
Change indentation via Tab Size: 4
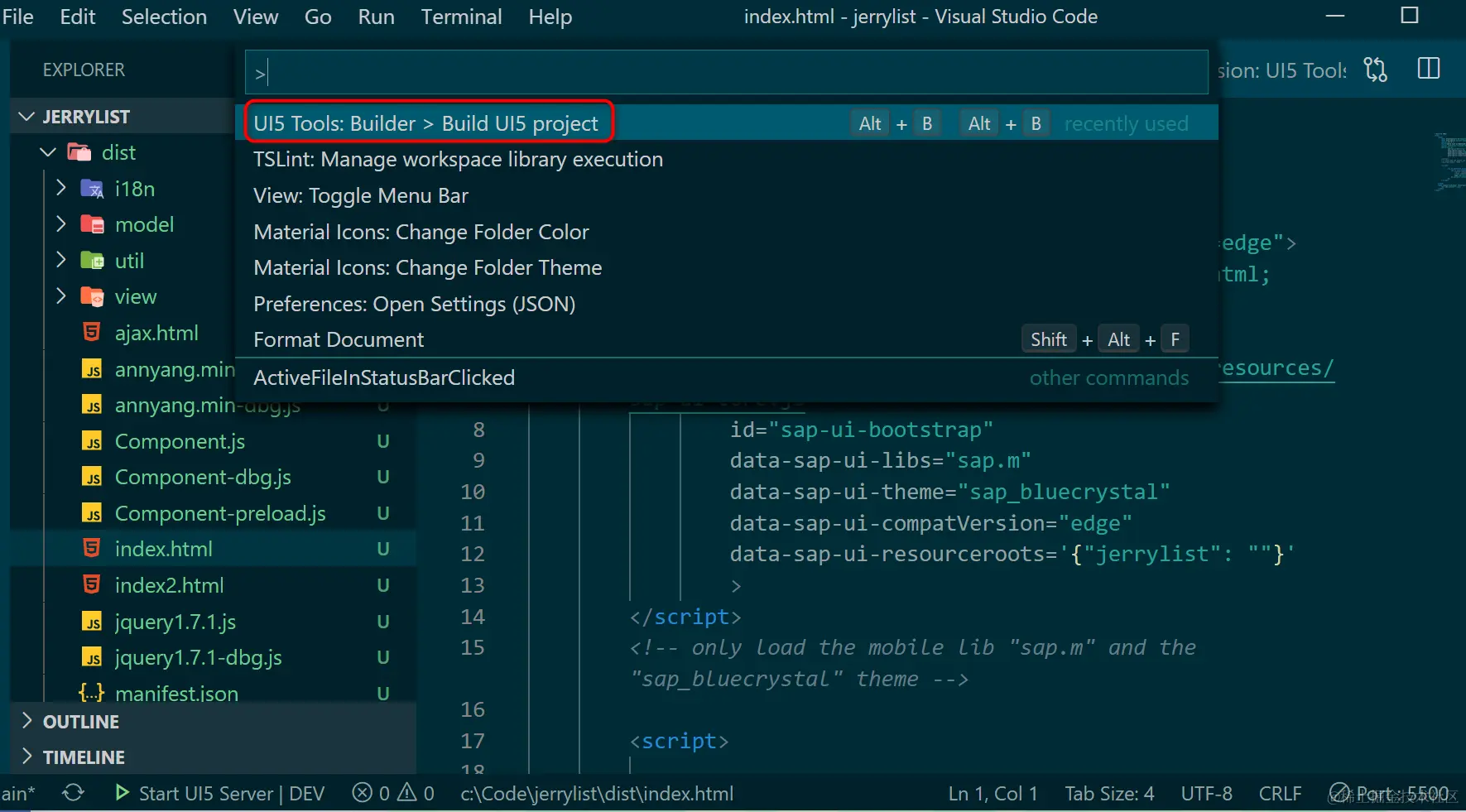click(1109, 793)
